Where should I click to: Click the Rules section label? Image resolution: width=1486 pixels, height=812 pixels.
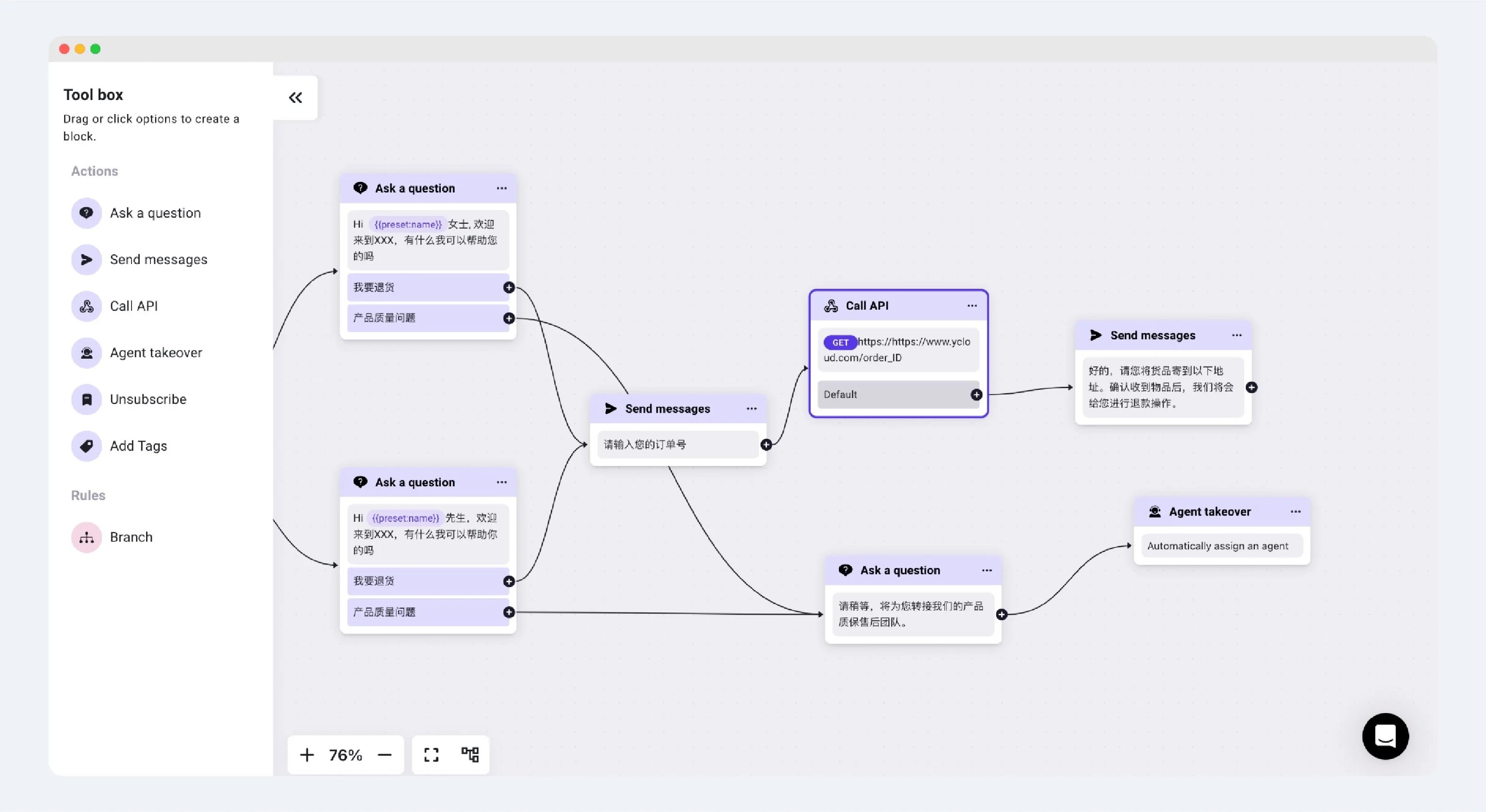(x=88, y=496)
